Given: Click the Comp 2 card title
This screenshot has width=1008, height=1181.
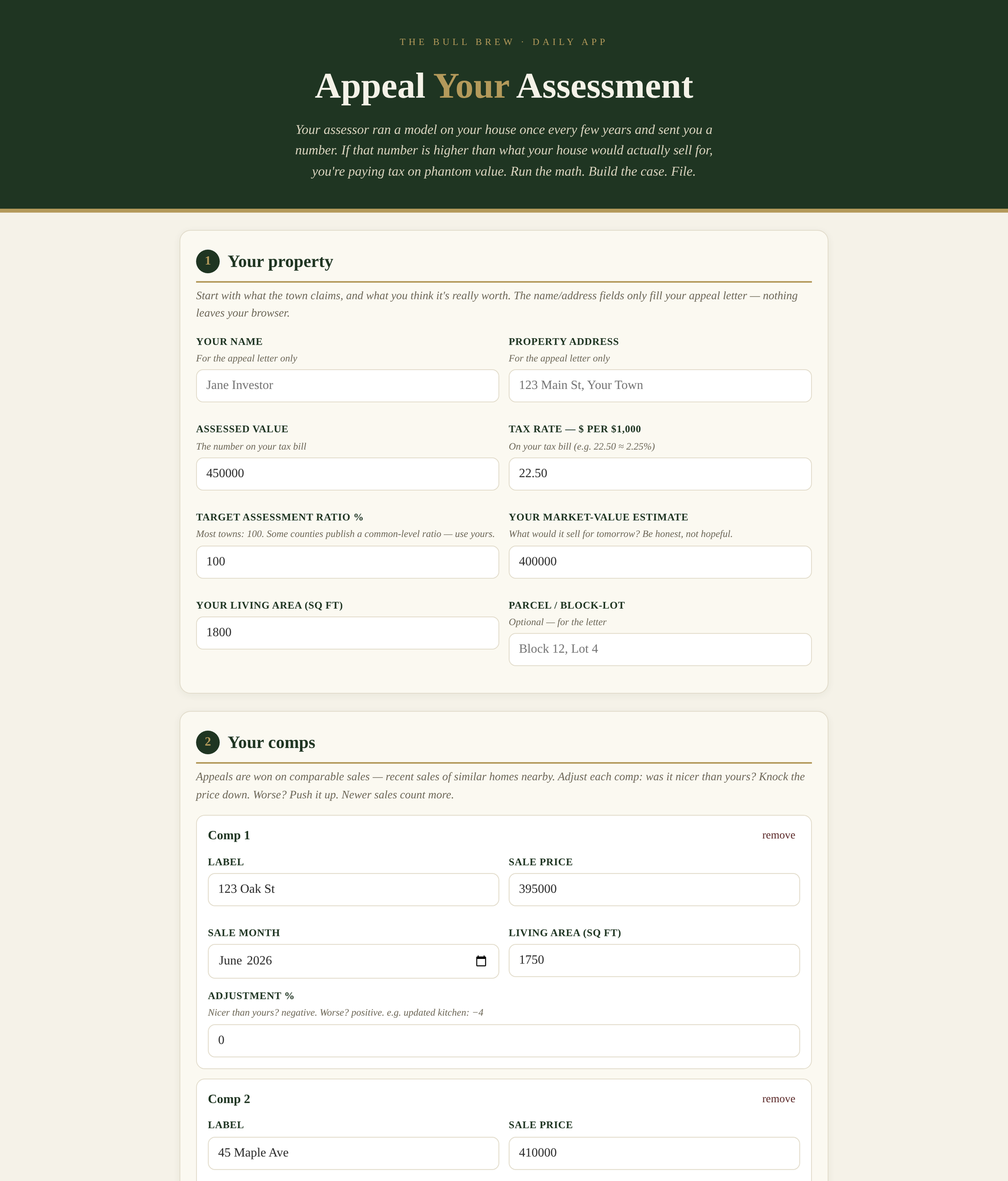Looking at the screenshot, I should (229, 1100).
